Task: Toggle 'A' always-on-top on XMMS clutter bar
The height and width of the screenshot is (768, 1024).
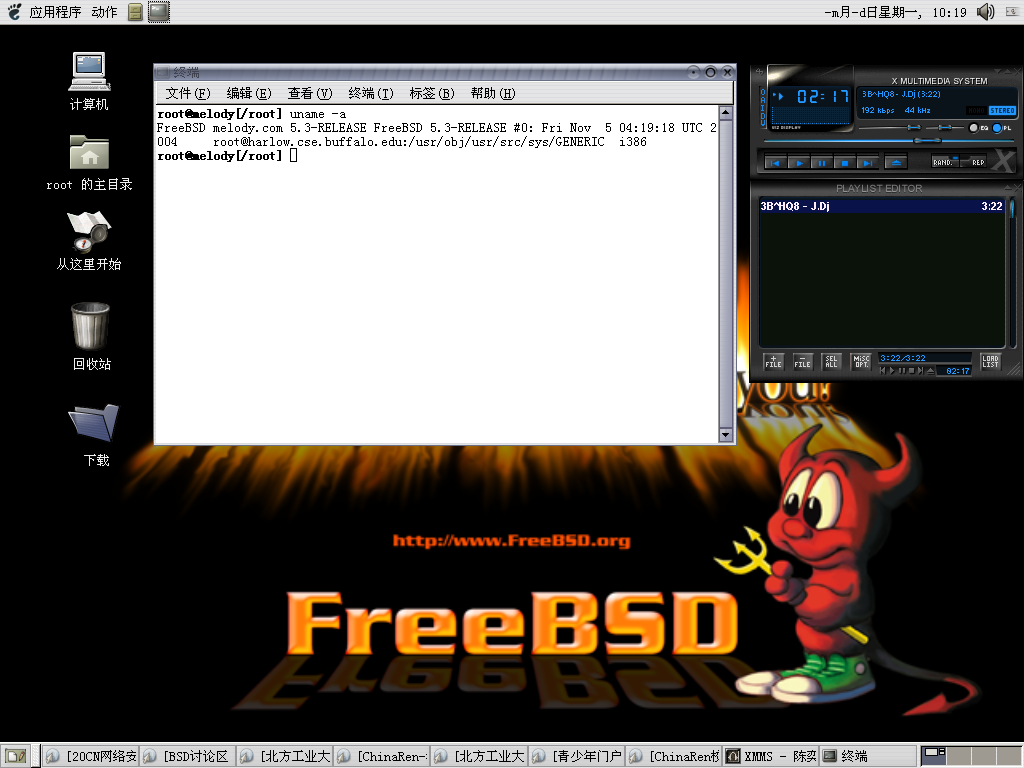Action: [762, 100]
